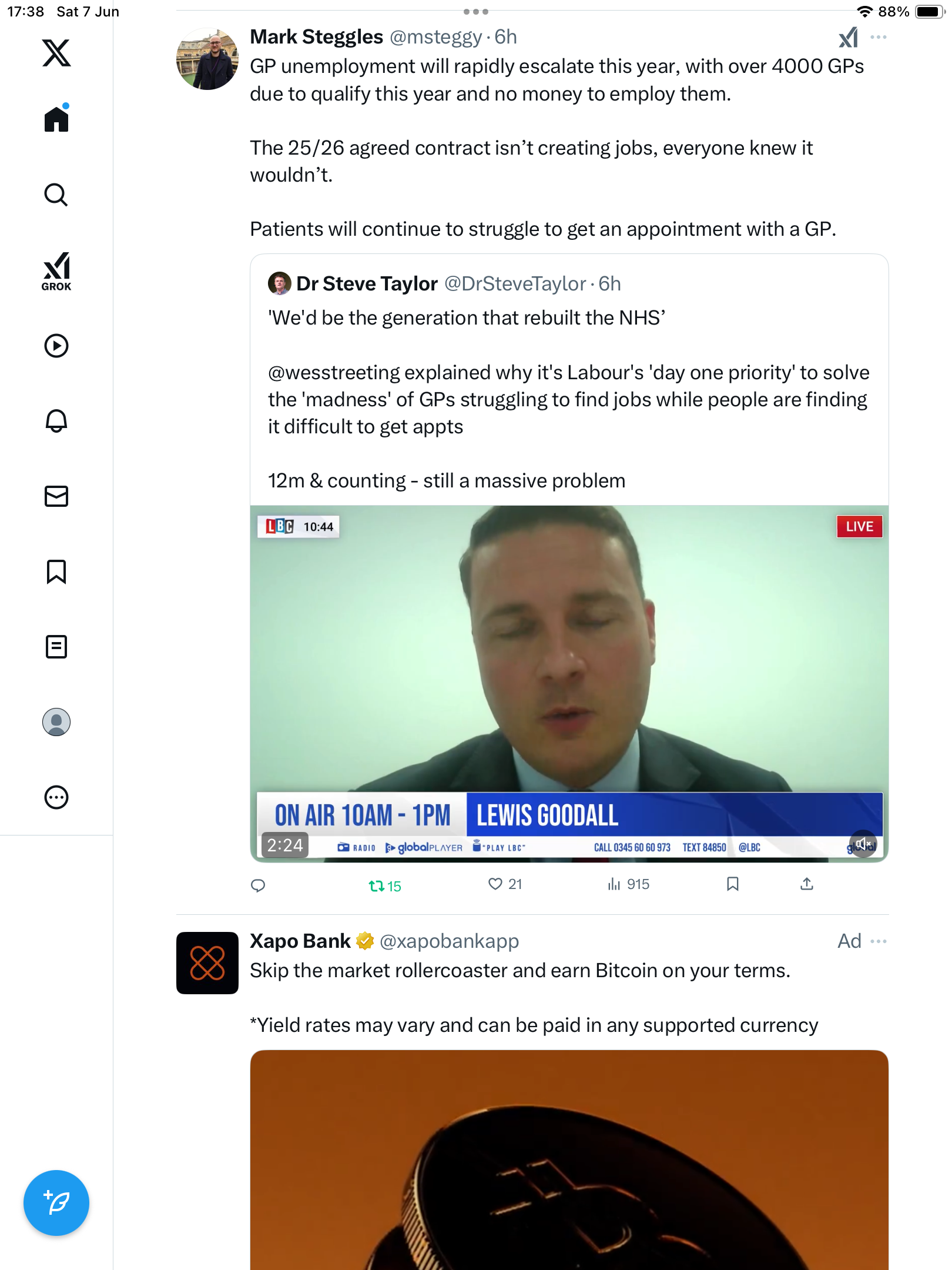Open the profile avatar tab in sidebar
This screenshot has height=1270, width=952.
56,722
